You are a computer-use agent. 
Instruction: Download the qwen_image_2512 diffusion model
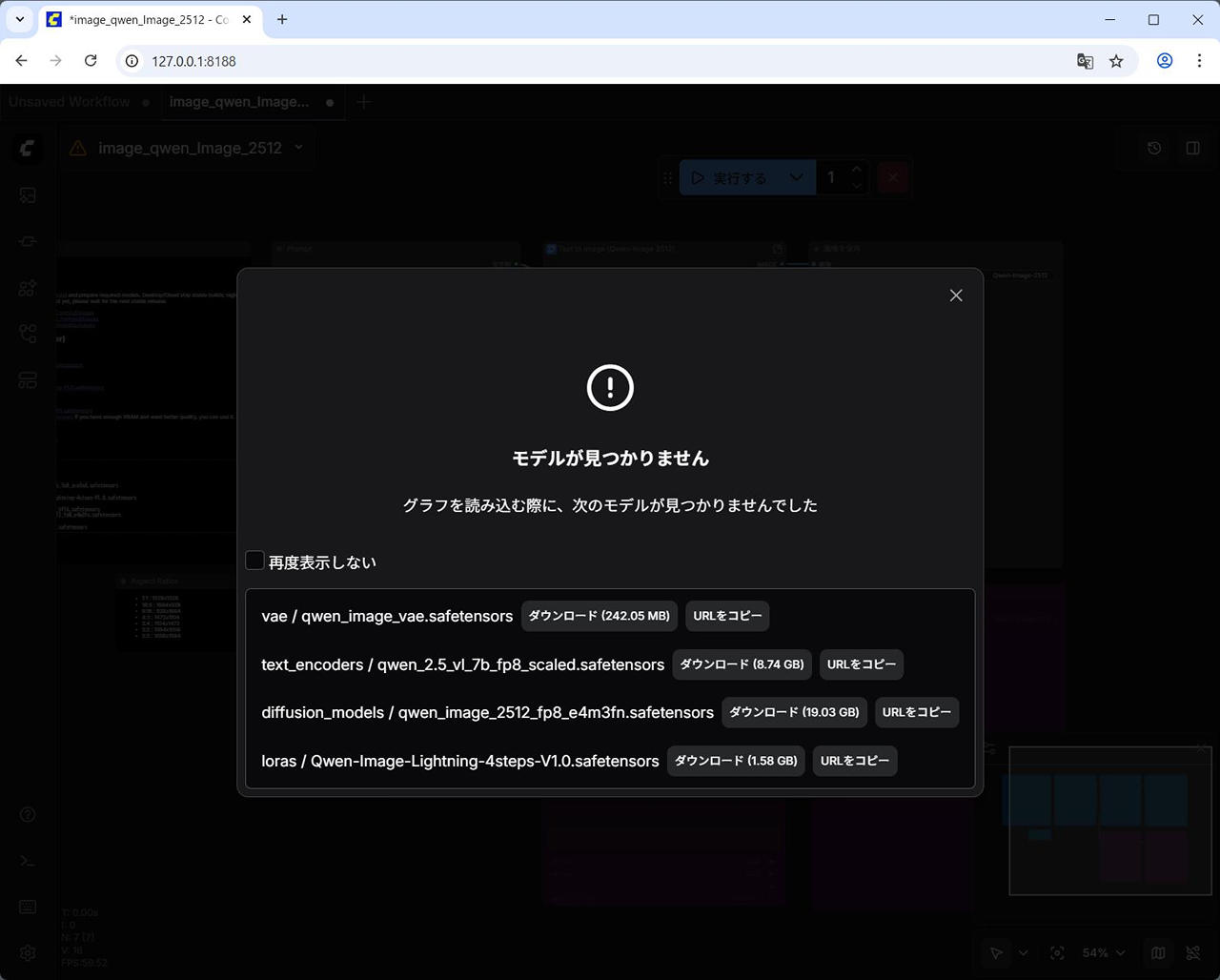793,712
